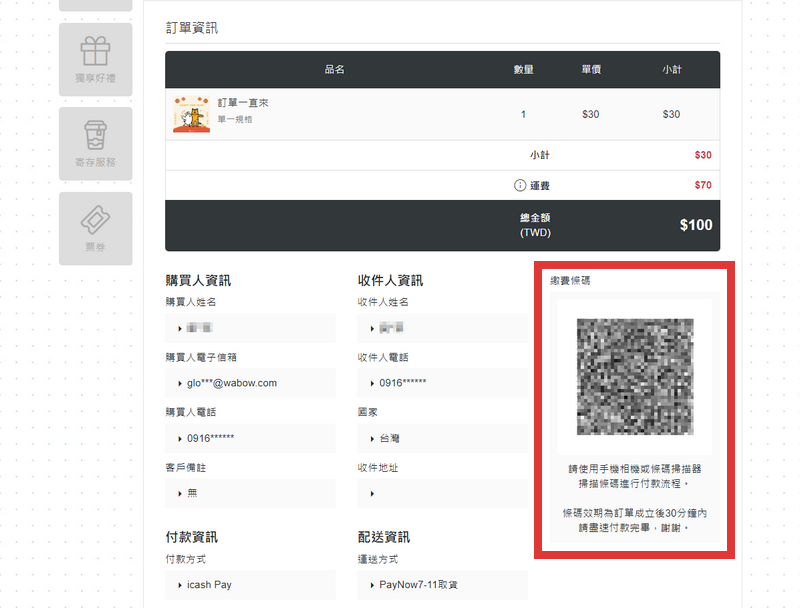Screen dimensions: 800x608
Task: Click the 配送資訊 heading
Action: (x=384, y=537)
